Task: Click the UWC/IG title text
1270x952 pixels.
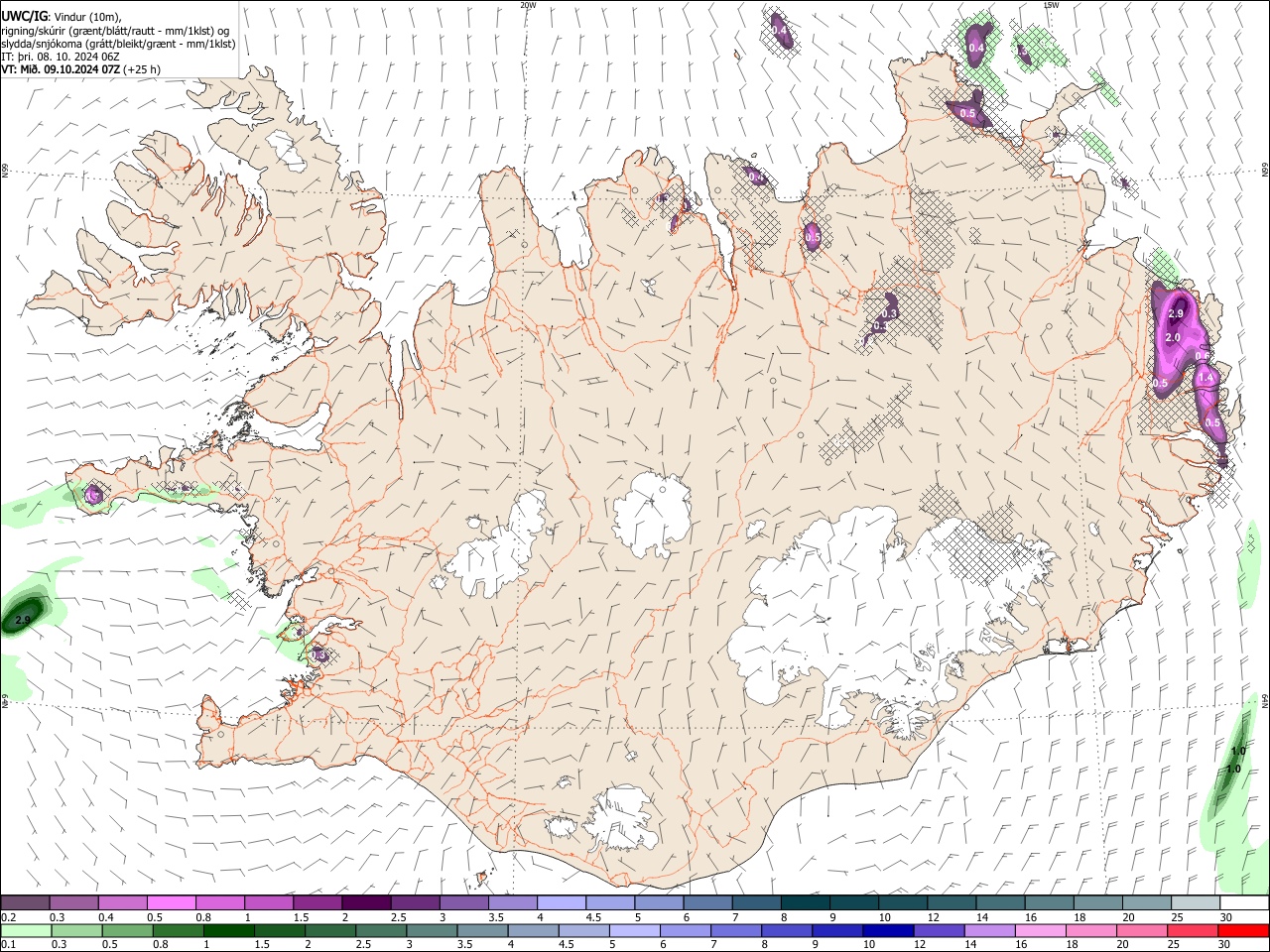Action: click(x=25, y=18)
